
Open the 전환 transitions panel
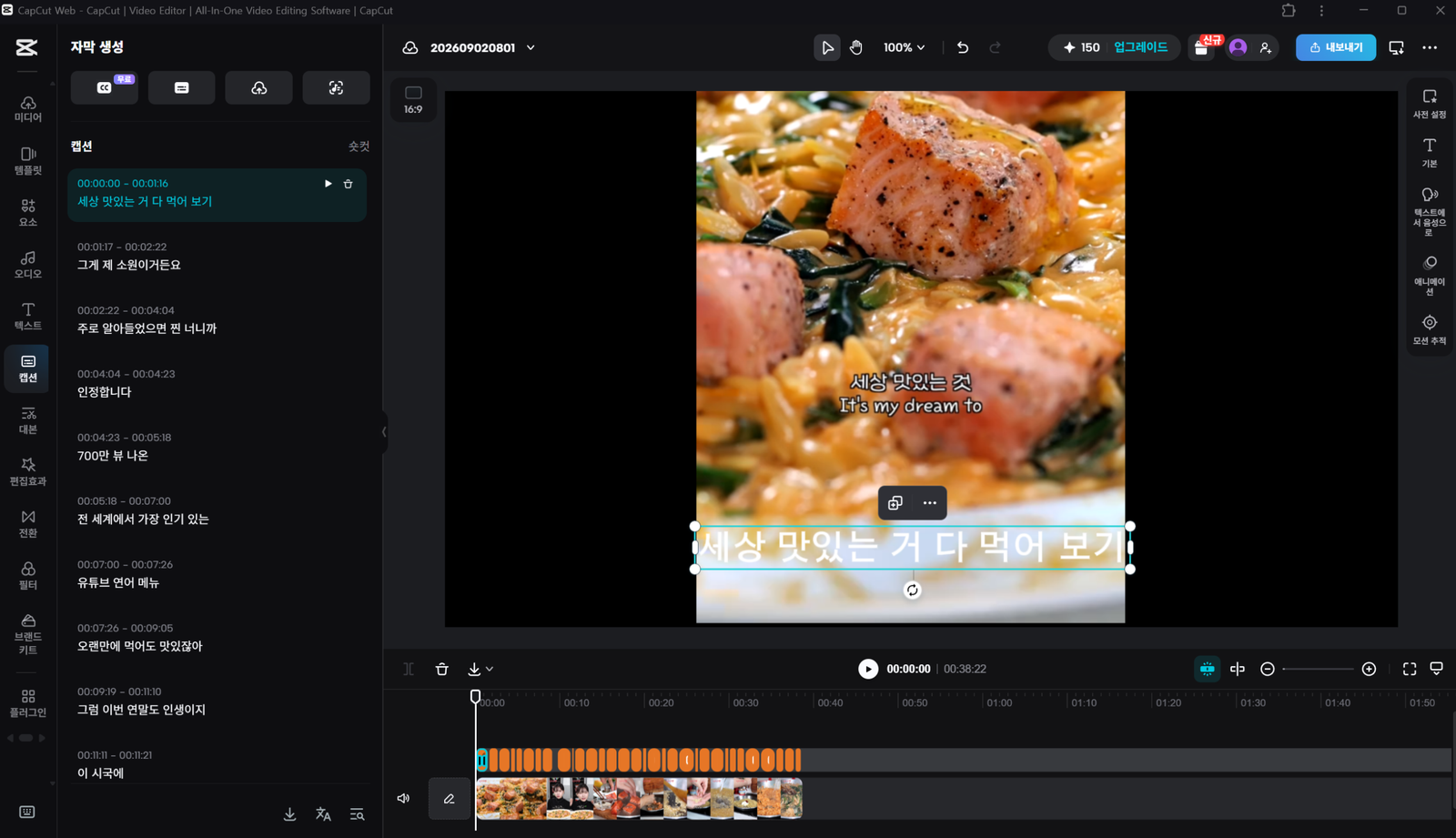27,524
